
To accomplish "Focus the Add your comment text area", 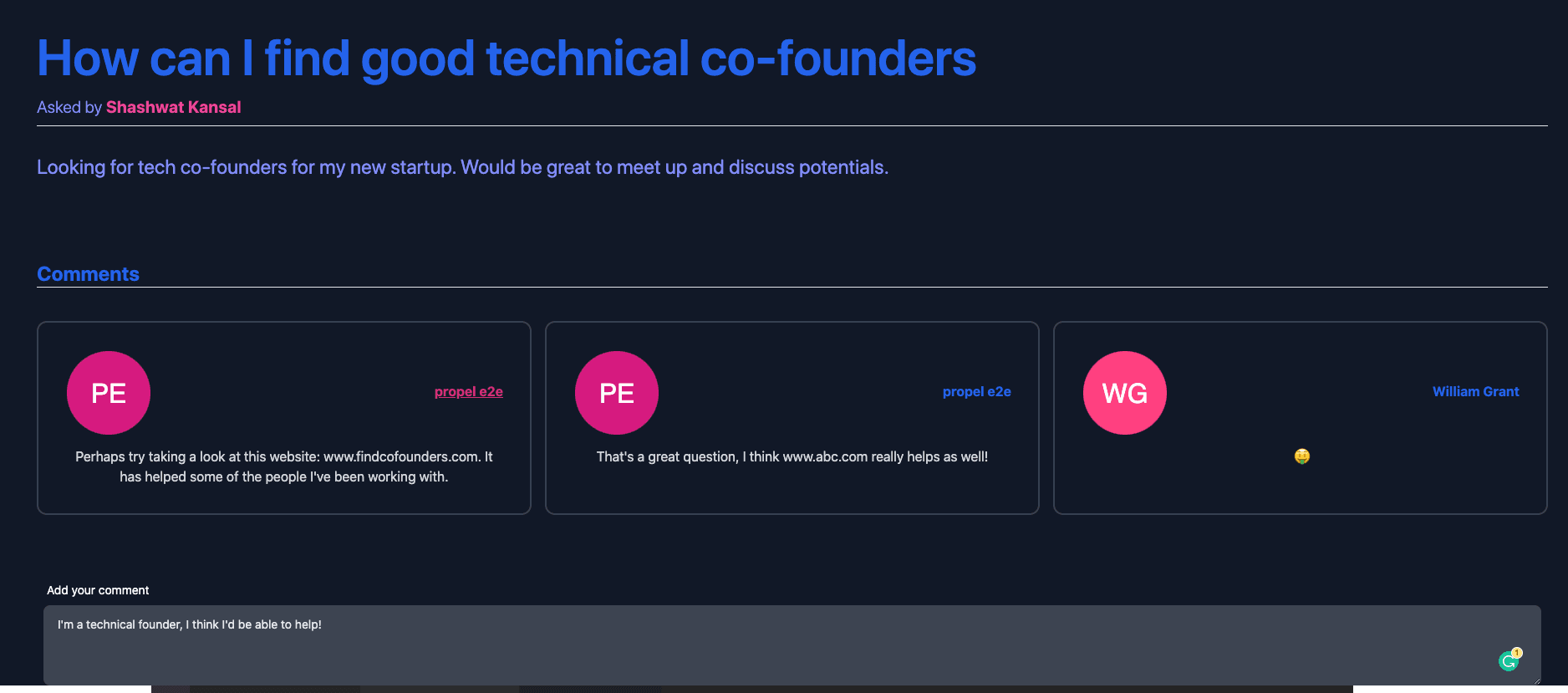I will coord(792,645).
